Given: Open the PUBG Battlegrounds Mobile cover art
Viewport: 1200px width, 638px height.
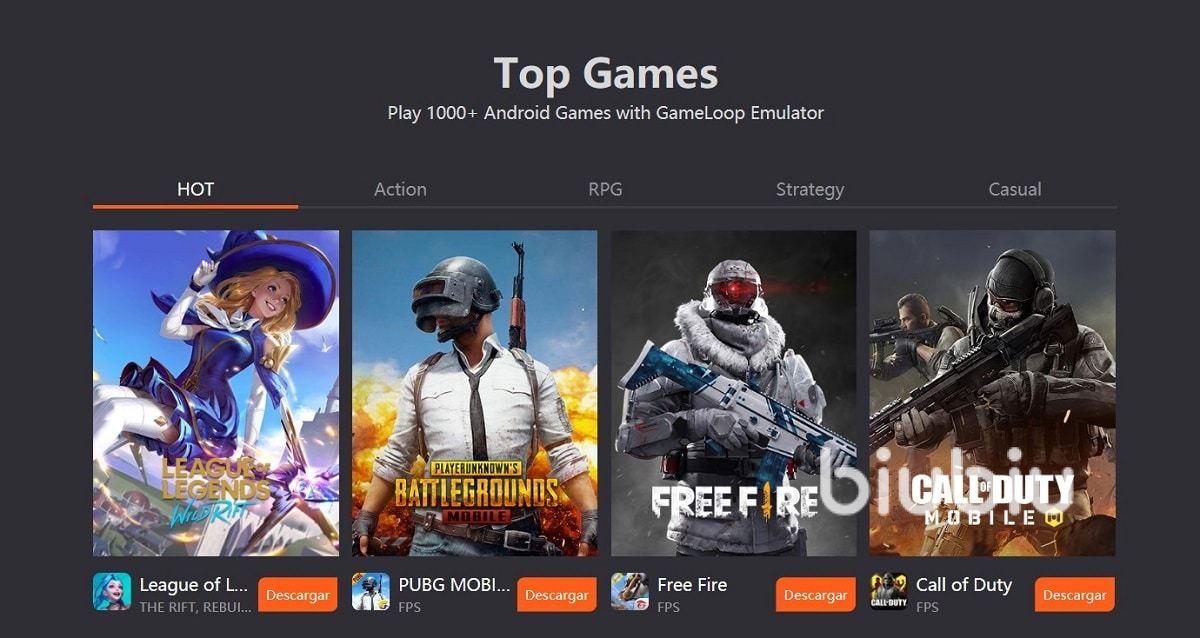Looking at the screenshot, I should [x=475, y=393].
